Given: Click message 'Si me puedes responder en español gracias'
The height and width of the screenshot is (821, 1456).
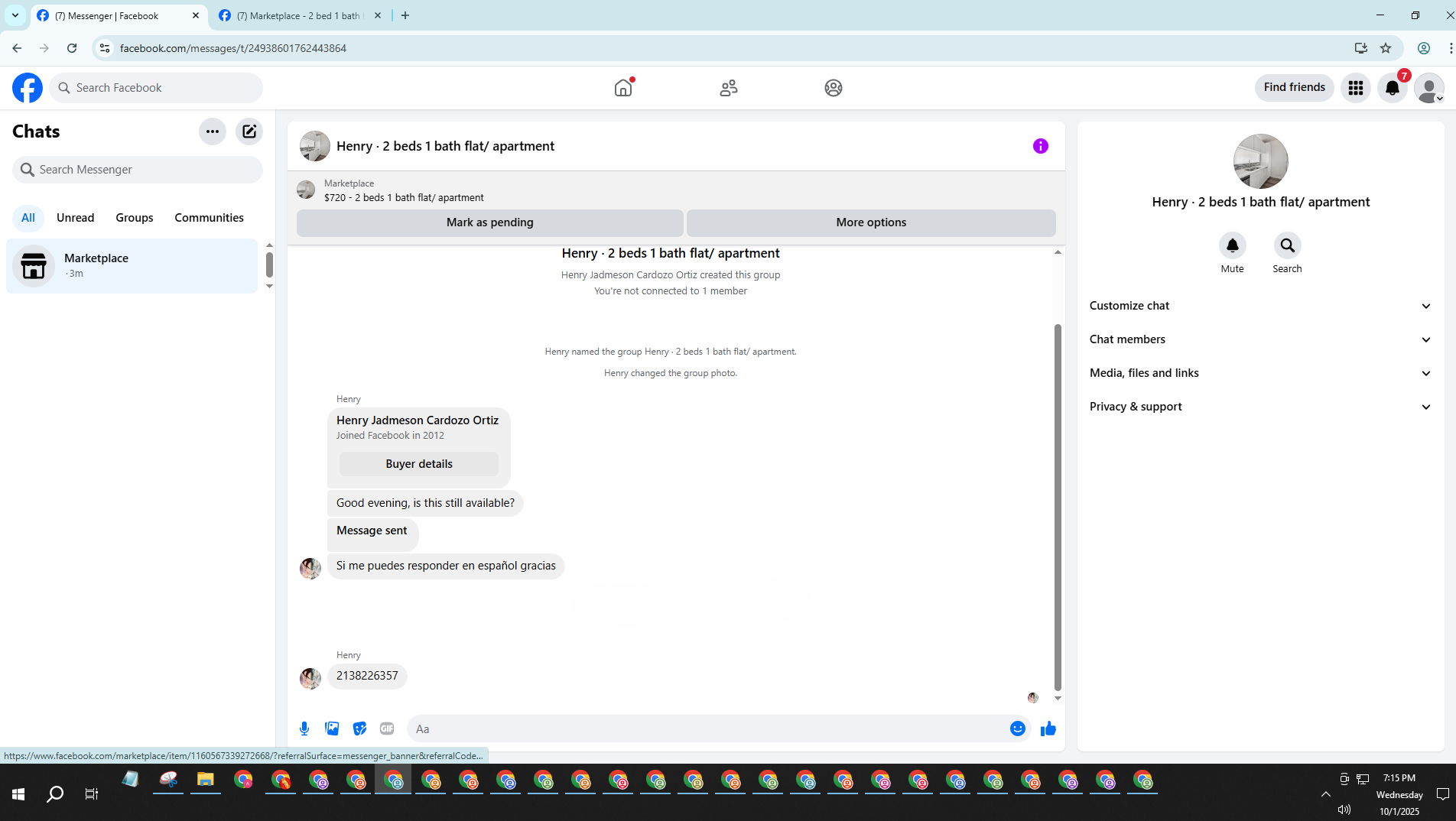Looking at the screenshot, I should [446, 566].
